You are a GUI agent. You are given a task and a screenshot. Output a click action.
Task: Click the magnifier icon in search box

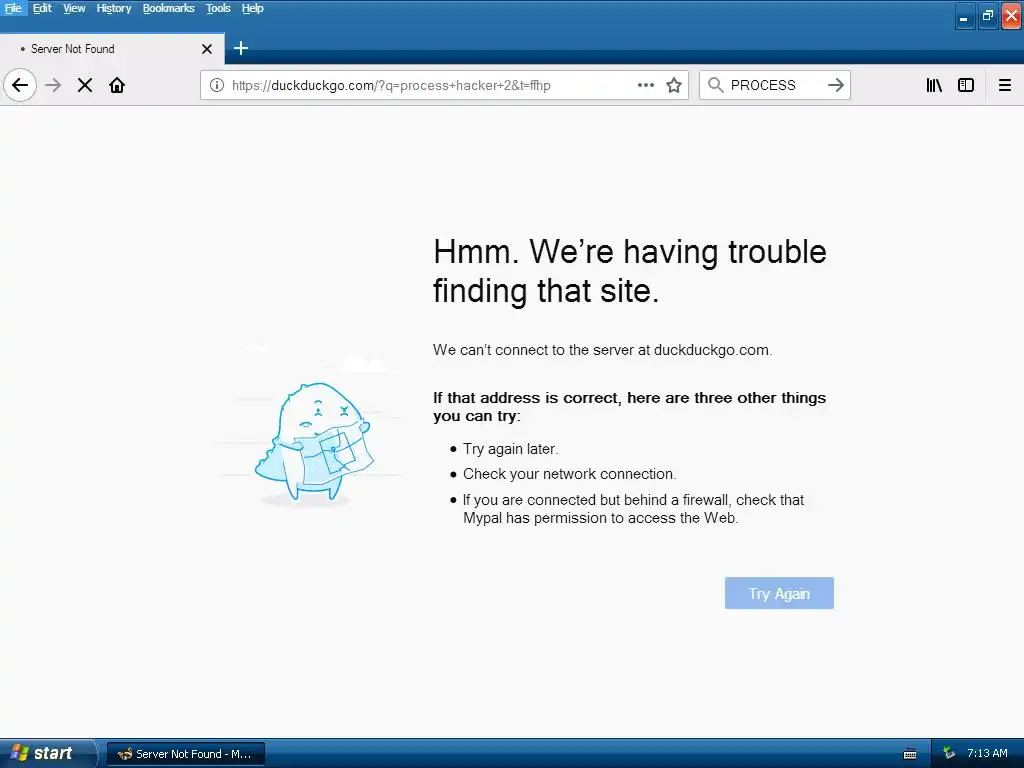(x=716, y=85)
